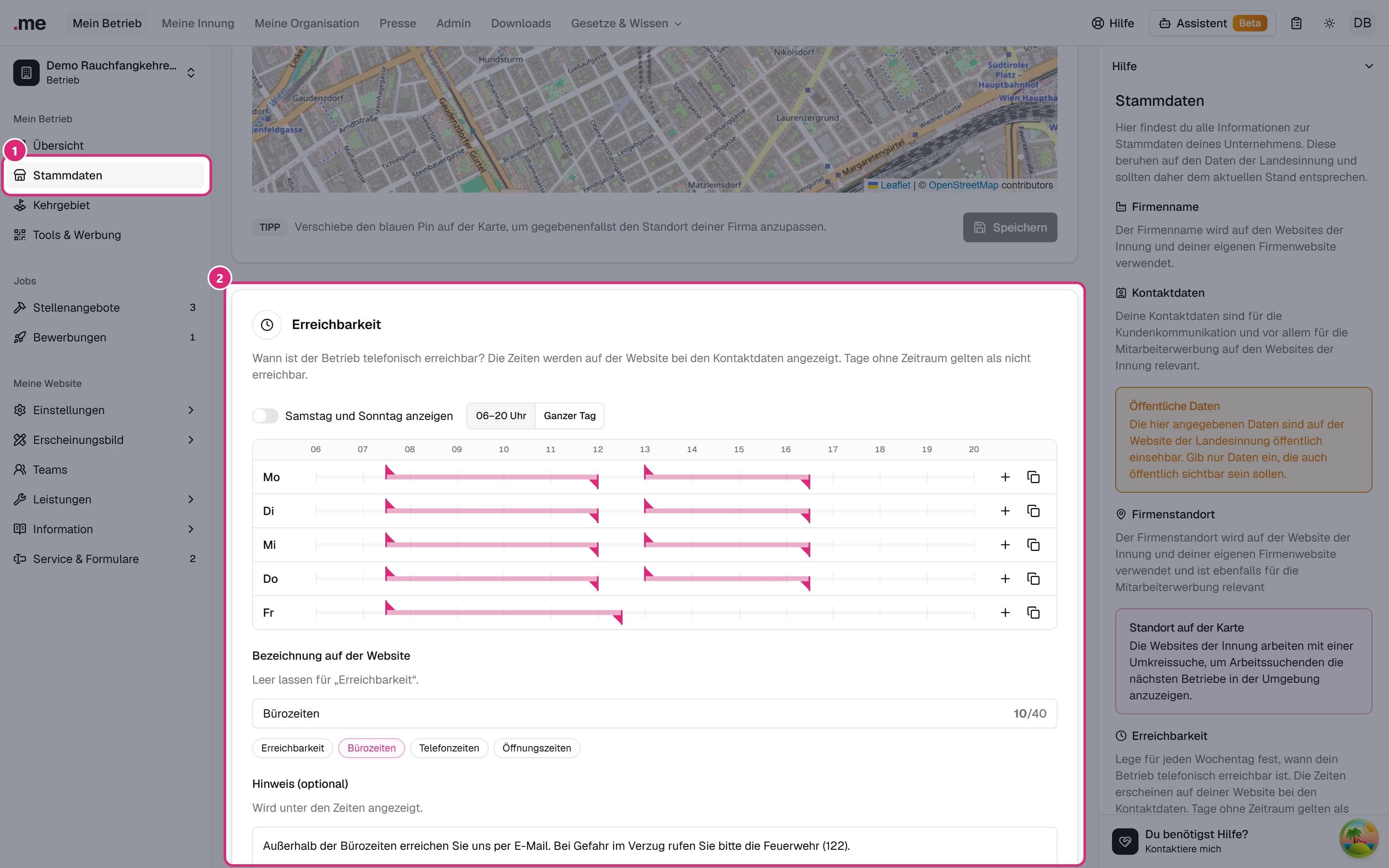
Task: Open the Demo Rauchfangkehrer Betrieb switcher
Action: (x=105, y=73)
